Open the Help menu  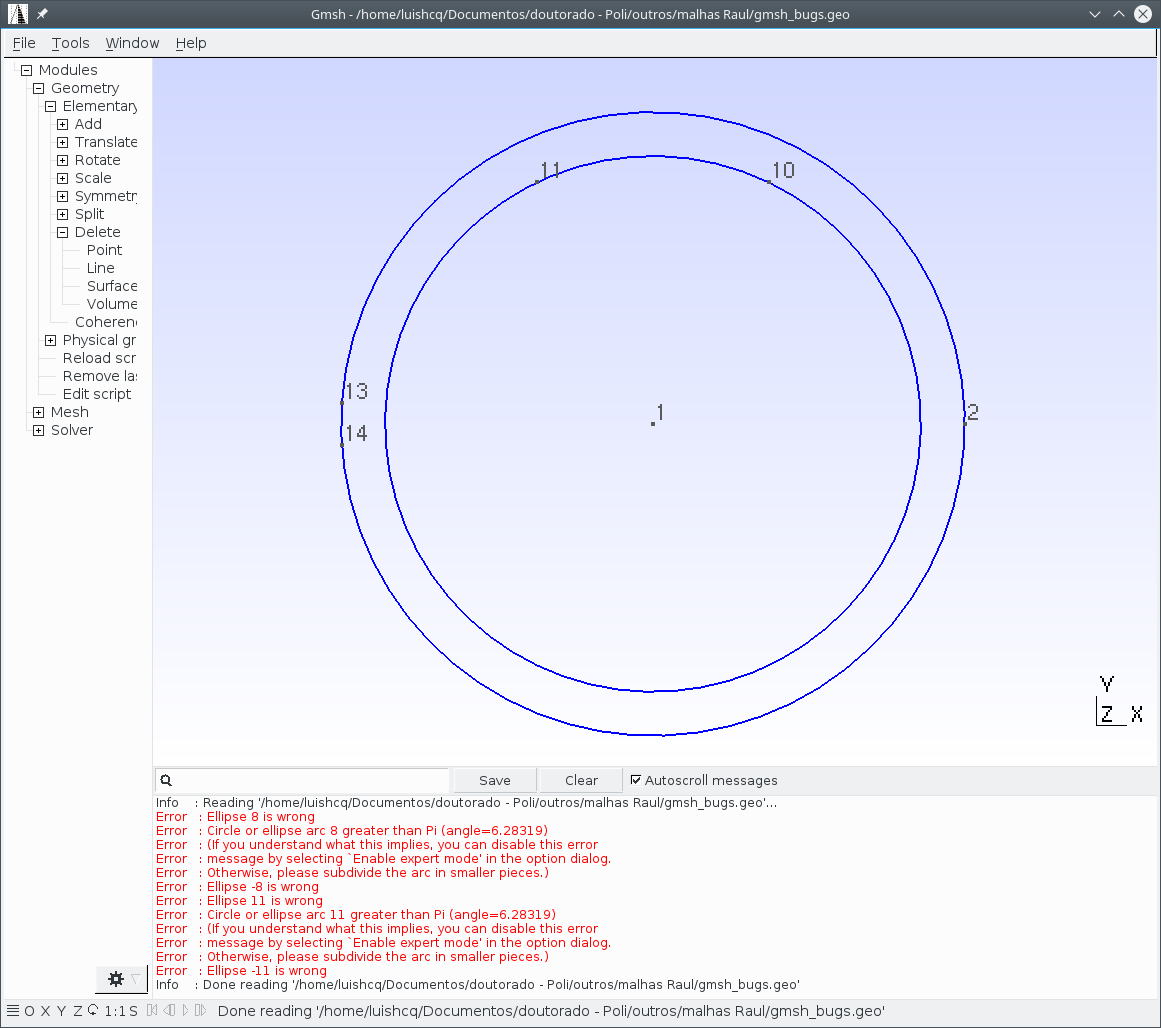tap(191, 43)
